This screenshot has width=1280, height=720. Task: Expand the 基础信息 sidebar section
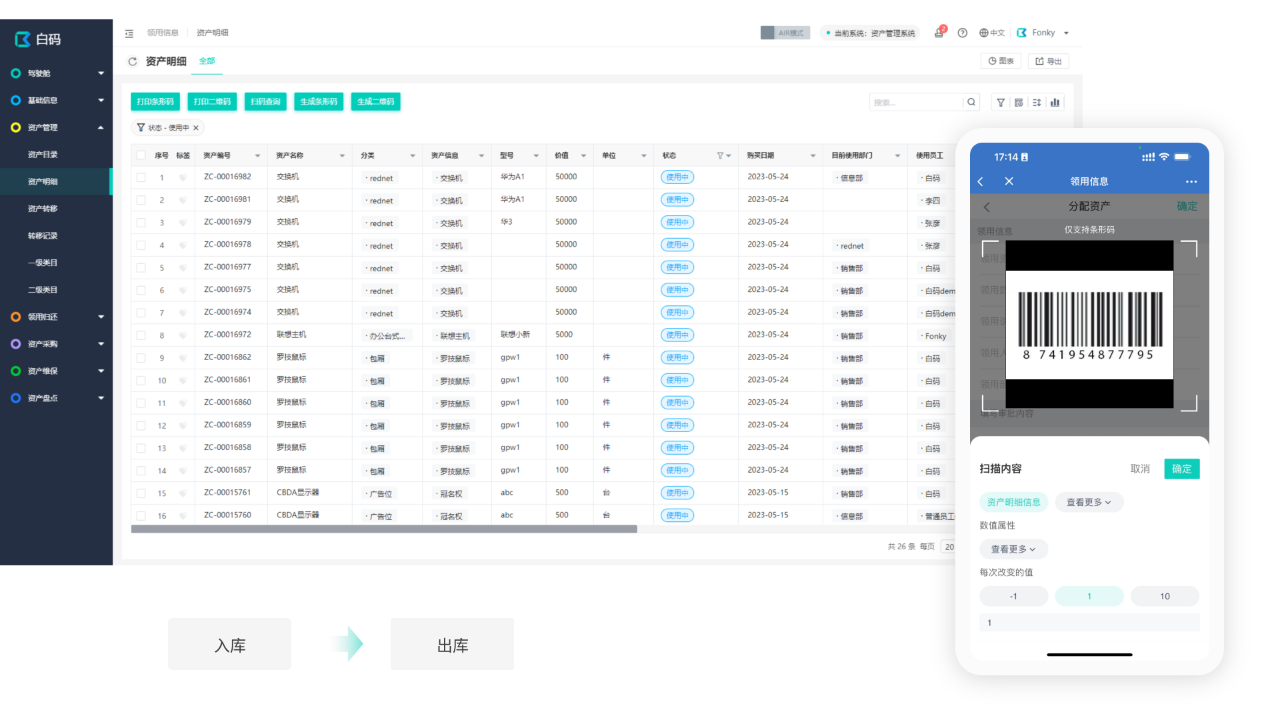101,100
